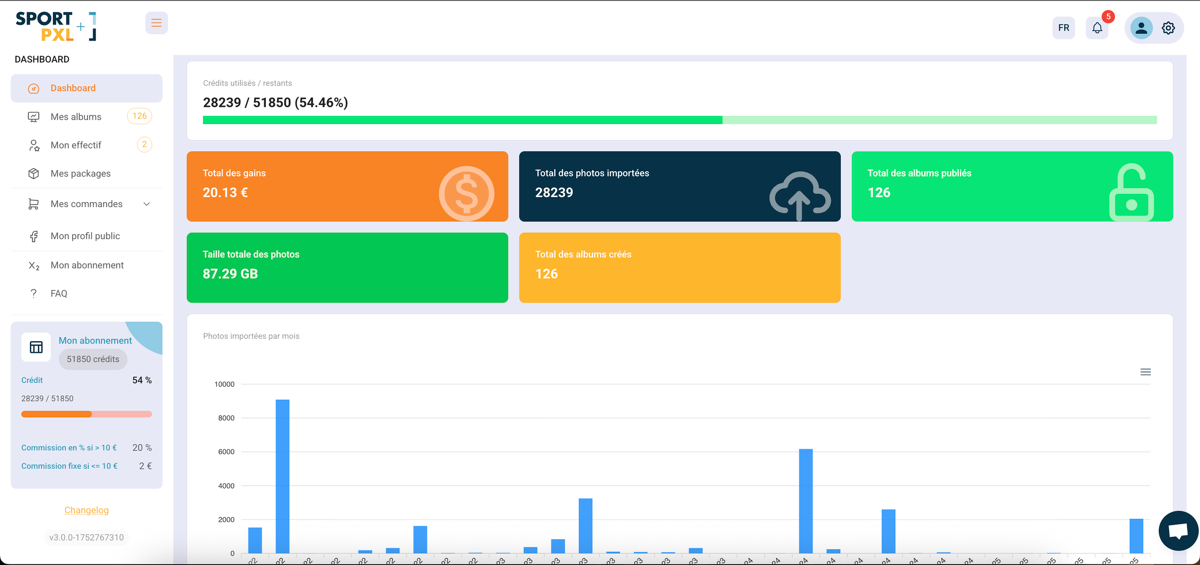Viewport: 1200px width, 565px height.
Task: Open Mon abonnement in the sidebar menu
Action: click(x=86, y=265)
